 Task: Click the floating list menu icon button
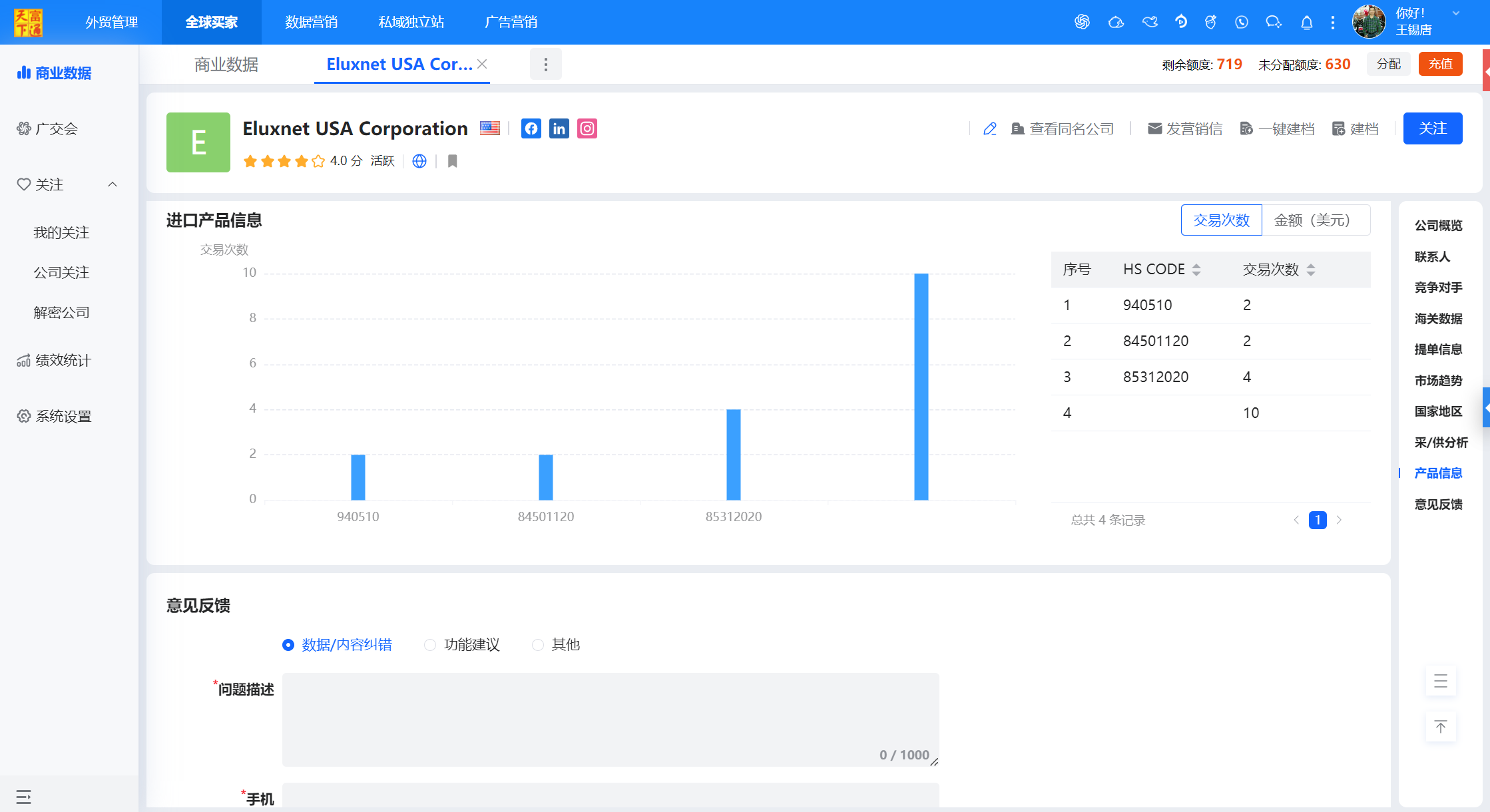coord(1441,682)
